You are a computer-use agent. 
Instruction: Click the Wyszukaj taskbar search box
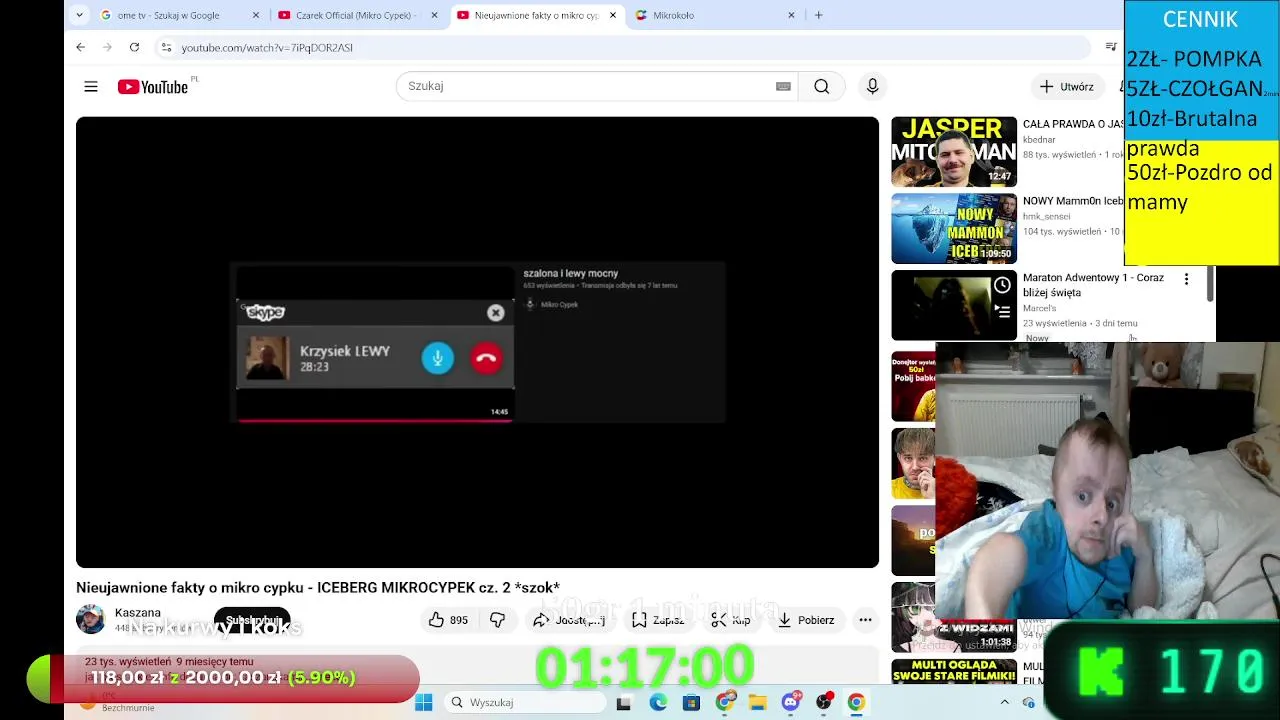pos(523,702)
